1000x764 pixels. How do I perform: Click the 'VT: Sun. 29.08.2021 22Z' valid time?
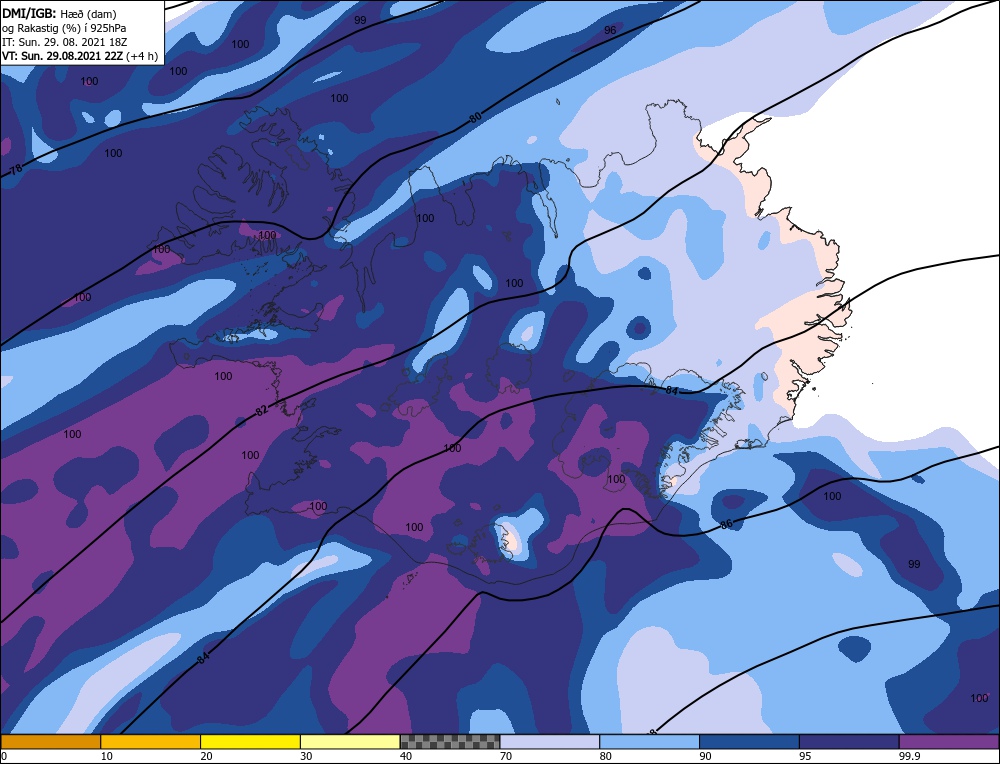coord(62,56)
